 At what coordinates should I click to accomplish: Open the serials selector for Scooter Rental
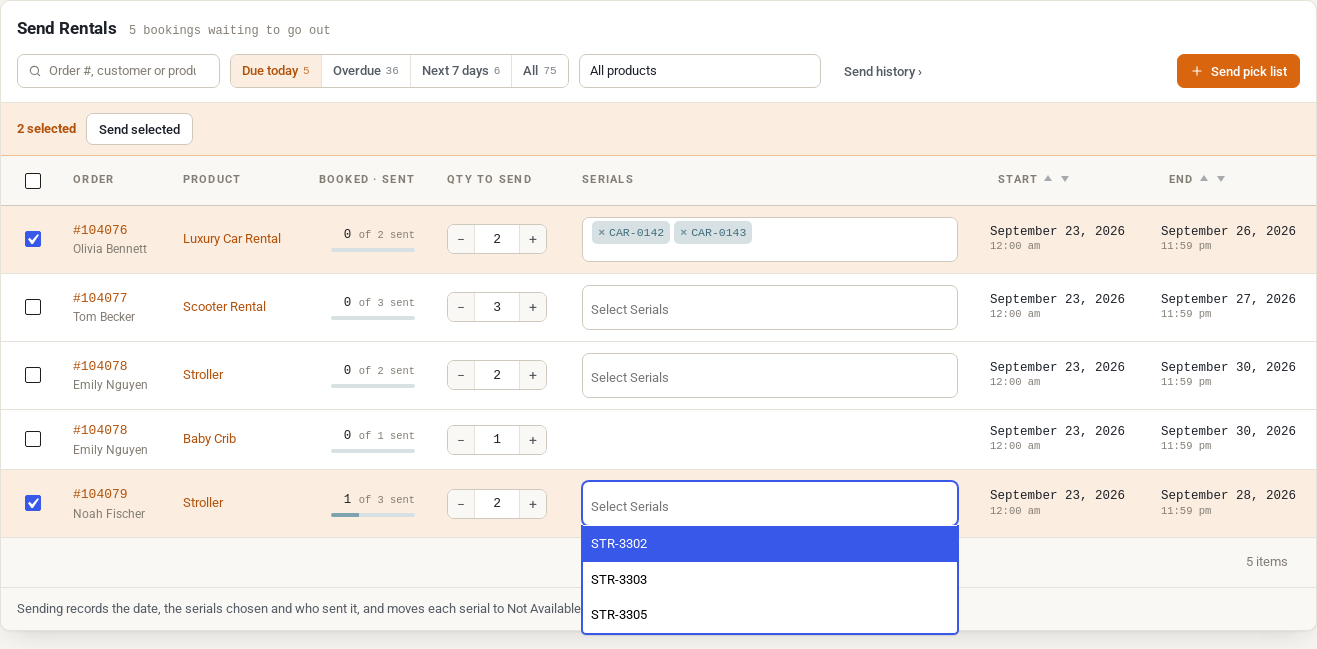[770, 308]
